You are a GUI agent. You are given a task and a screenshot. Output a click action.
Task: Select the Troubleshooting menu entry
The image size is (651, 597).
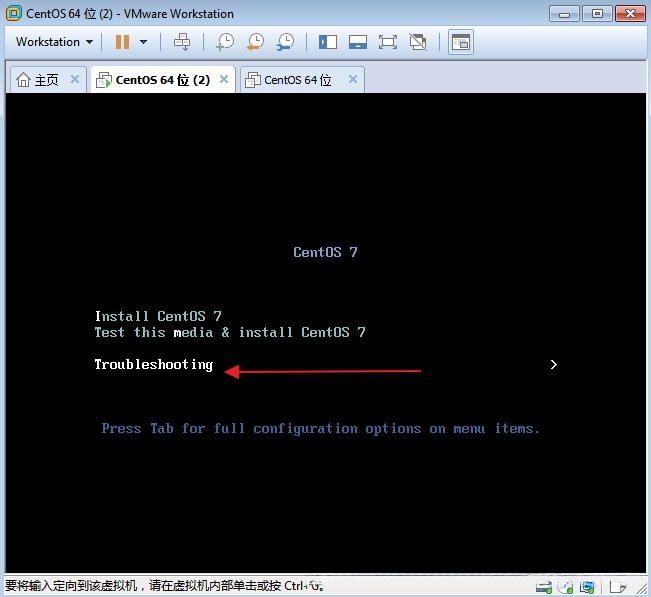click(x=154, y=365)
